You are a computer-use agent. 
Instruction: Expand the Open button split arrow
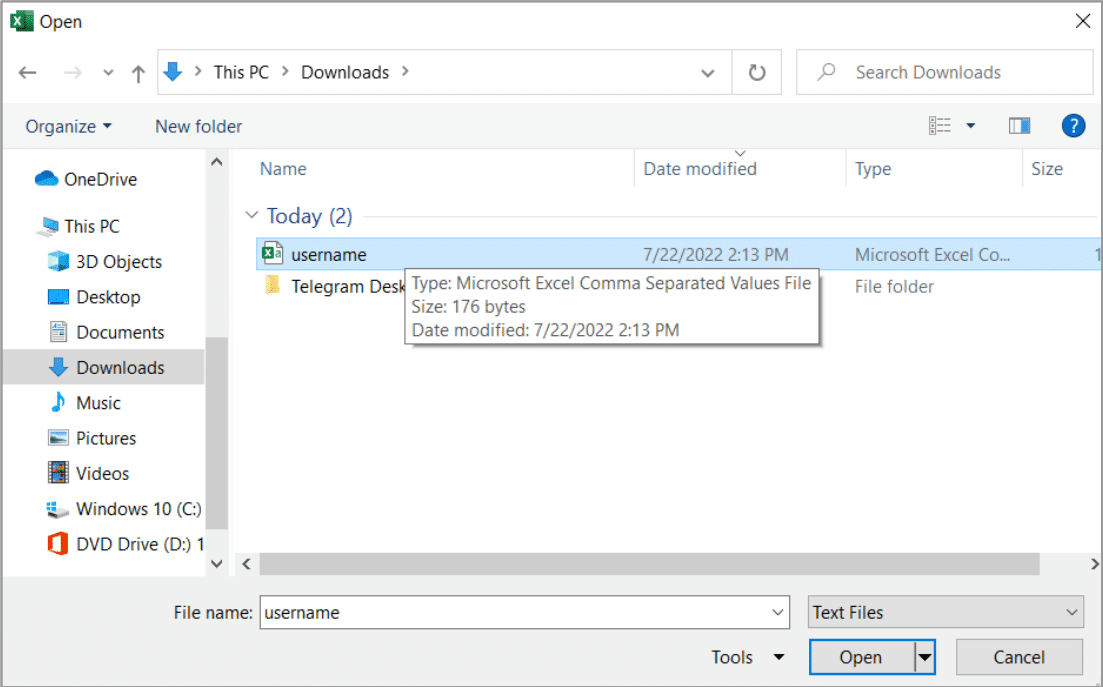point(921,657)
